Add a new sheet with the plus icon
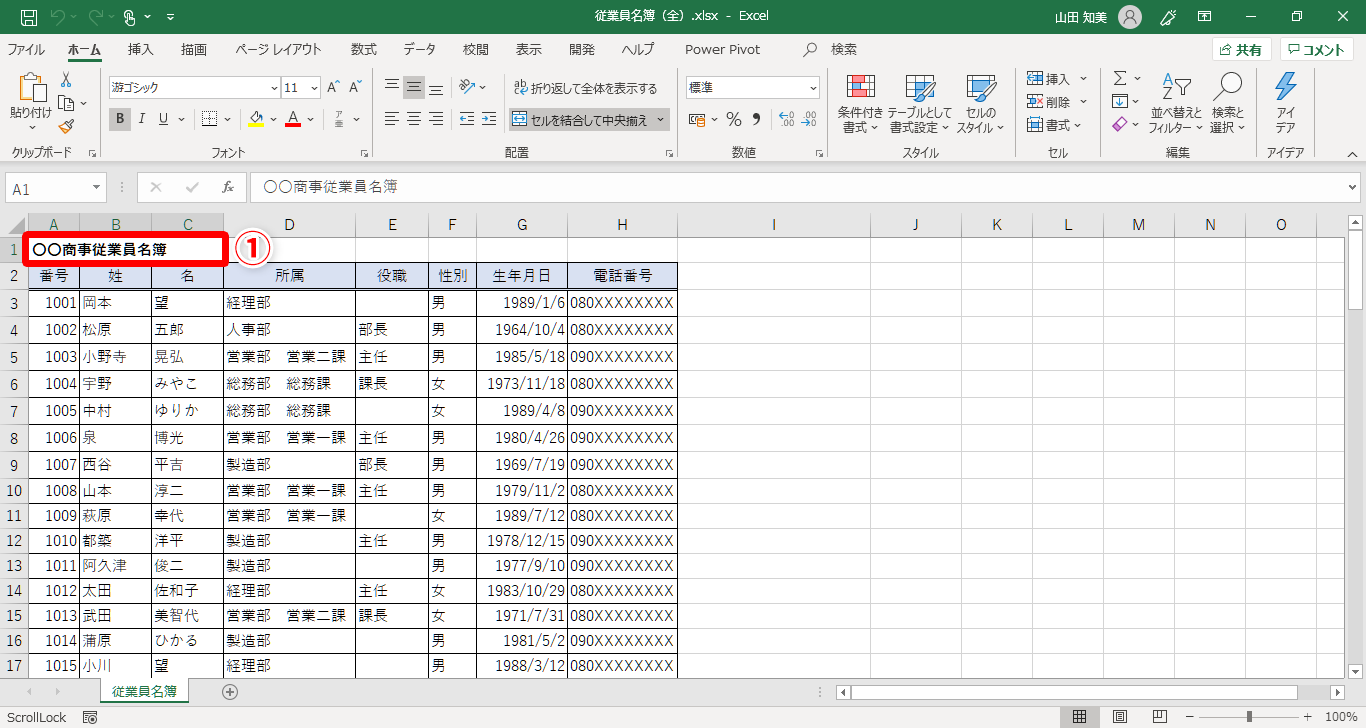 pos(230,691)
